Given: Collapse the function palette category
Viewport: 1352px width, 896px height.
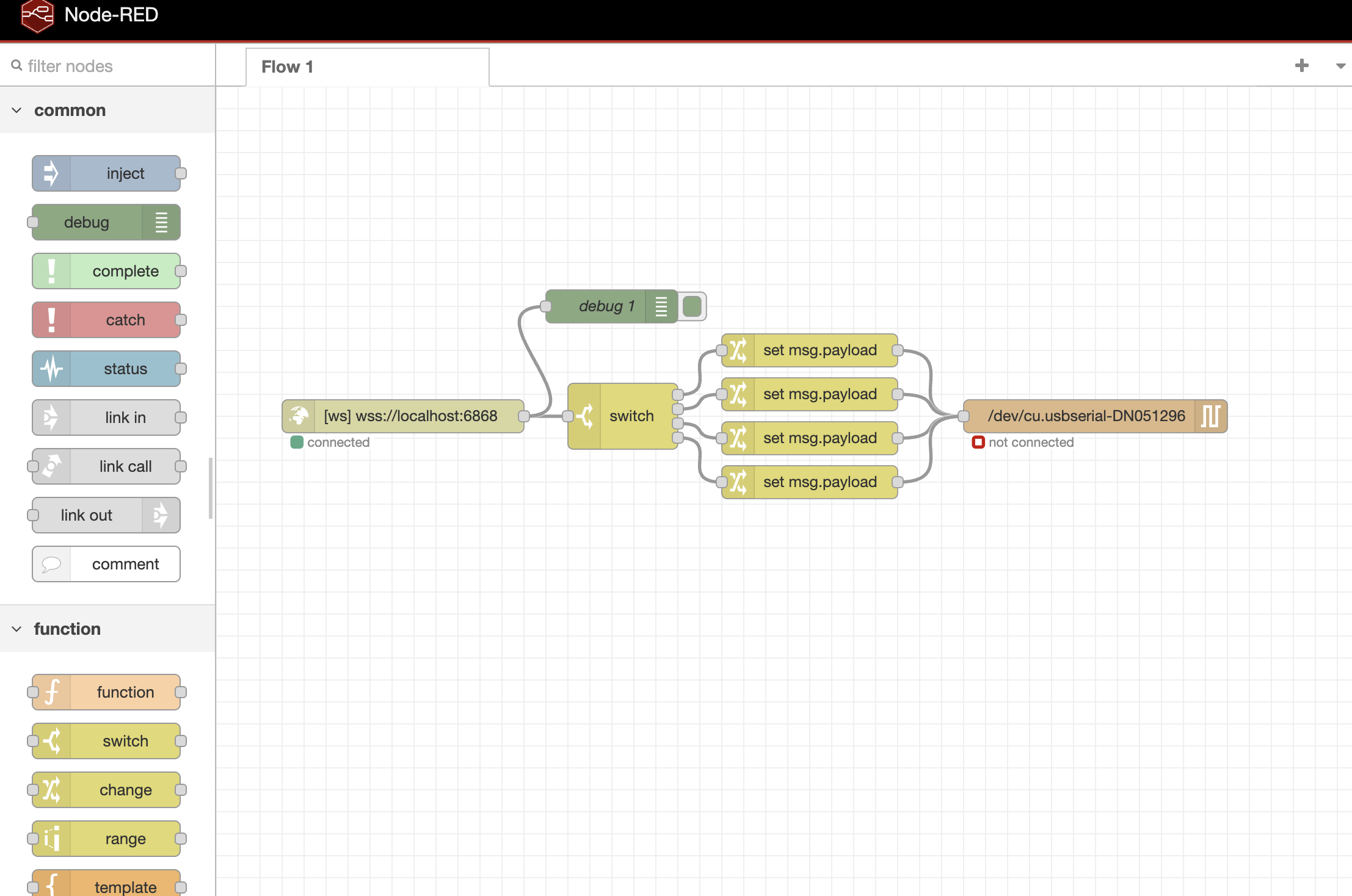Looking at the screenshot, I should tap(17, 629).
